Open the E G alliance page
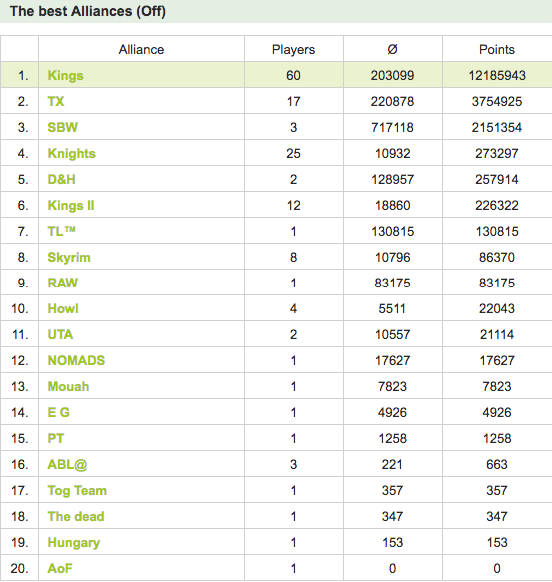Screen dimensions: 552x582 58,412
